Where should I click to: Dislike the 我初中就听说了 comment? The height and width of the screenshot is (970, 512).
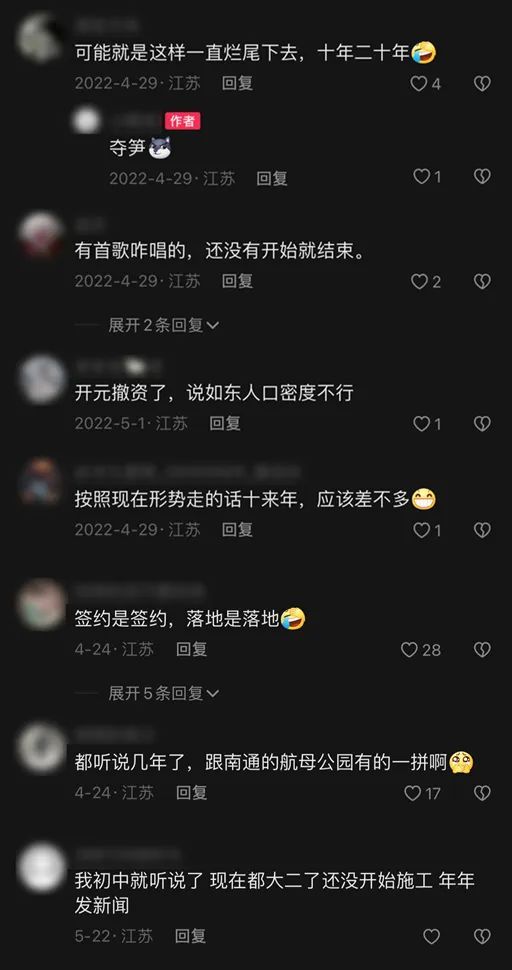tap(482, 937)
